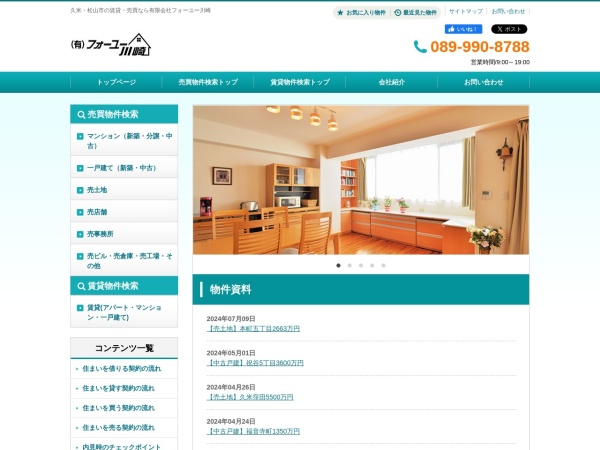Screen dimensions: 600x450
Task: Click 営業時間/9:00～19:00 text
Action: point(500,62)
